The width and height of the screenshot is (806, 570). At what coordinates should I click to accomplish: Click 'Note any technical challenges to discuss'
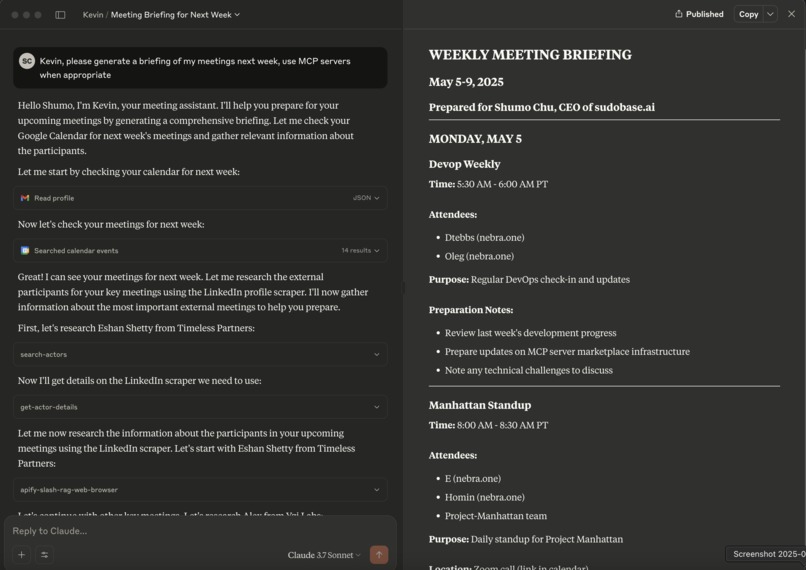(528, 370)
